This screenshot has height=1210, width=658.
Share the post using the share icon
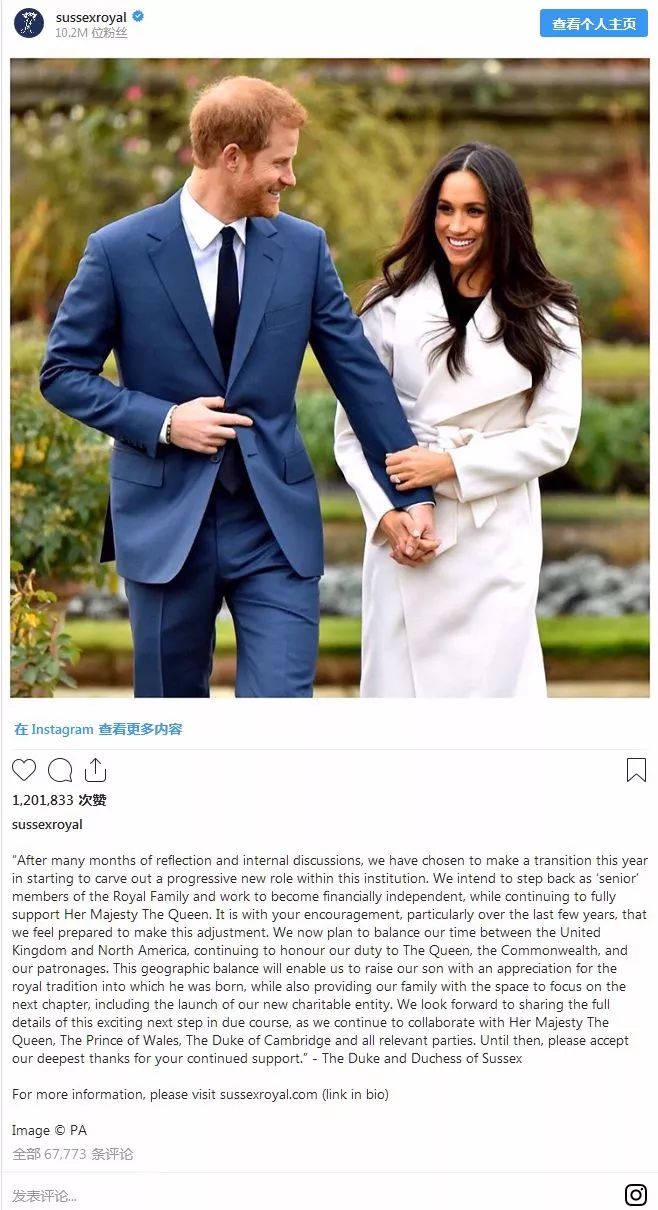95,769
